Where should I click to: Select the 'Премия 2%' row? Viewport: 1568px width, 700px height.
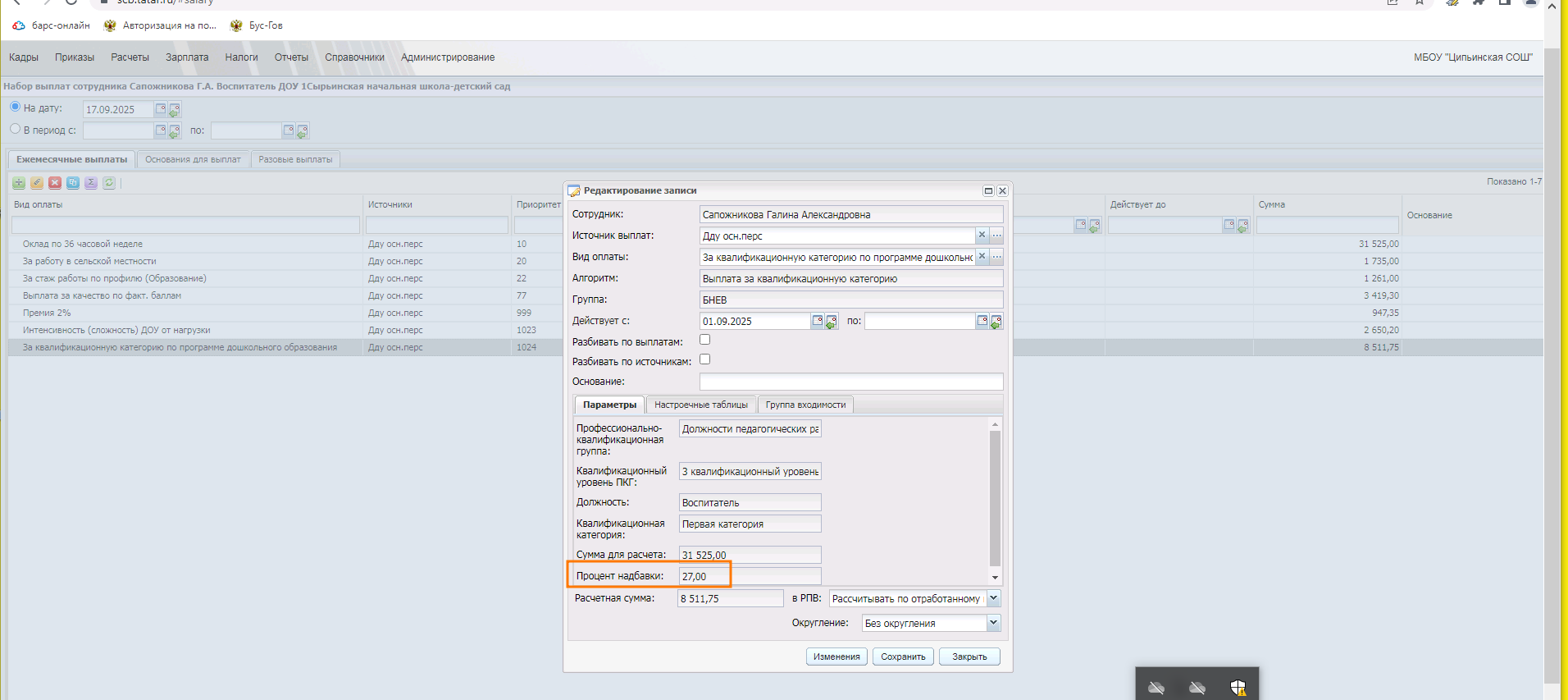pos(775,313)
